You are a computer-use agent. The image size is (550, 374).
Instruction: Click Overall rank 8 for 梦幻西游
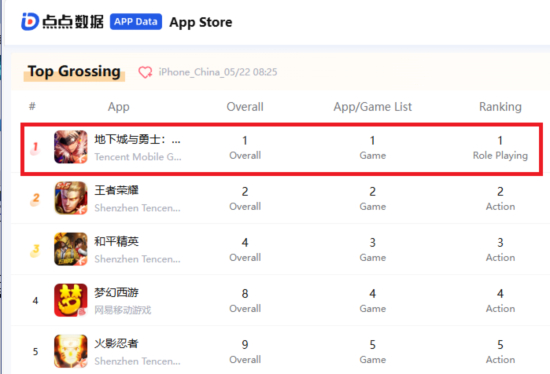click(245, 301)
